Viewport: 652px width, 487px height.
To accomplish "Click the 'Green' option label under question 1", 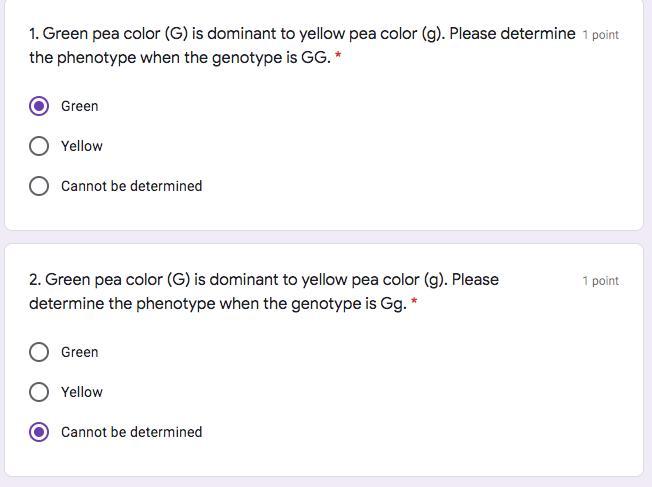I will (x=79, y=106).
